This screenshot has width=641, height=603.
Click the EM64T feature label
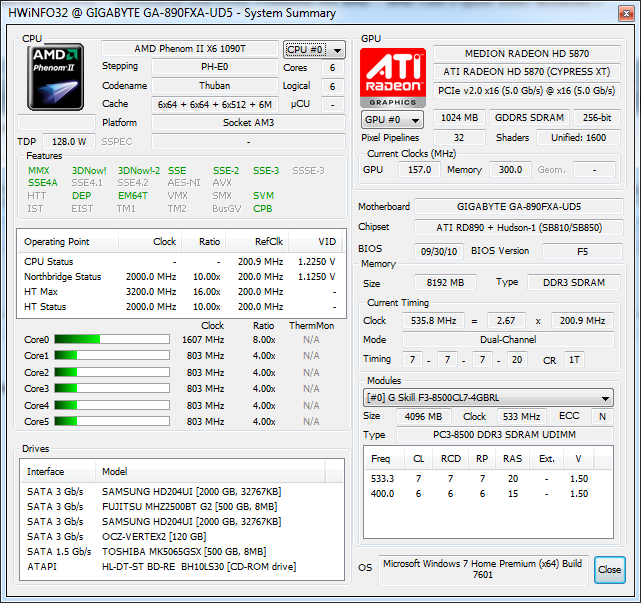click(x=133, y=196)
